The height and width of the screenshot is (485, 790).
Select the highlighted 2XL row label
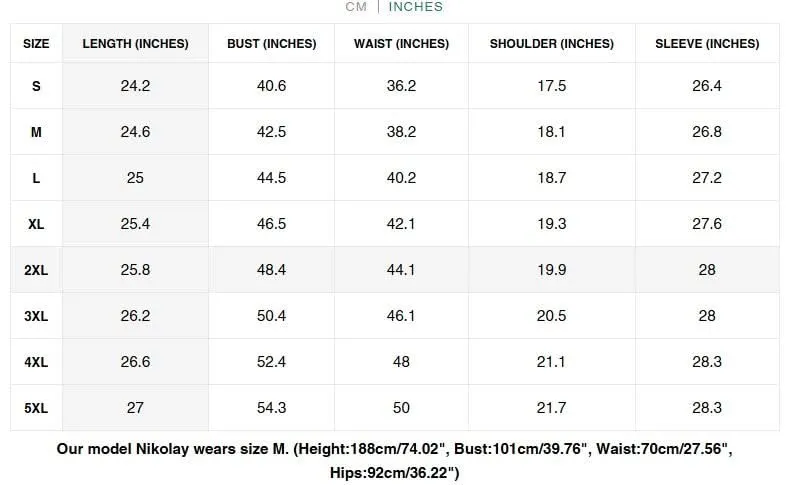[x=36, y=270]
